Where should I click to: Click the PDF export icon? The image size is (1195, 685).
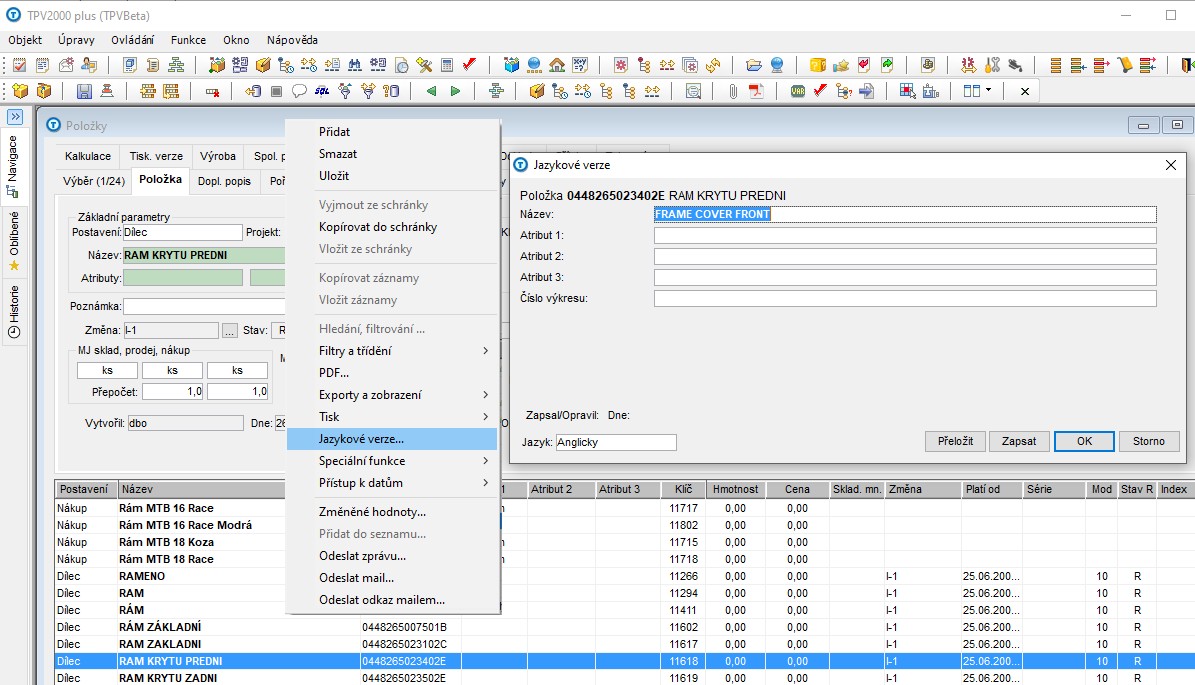(756, 91)
